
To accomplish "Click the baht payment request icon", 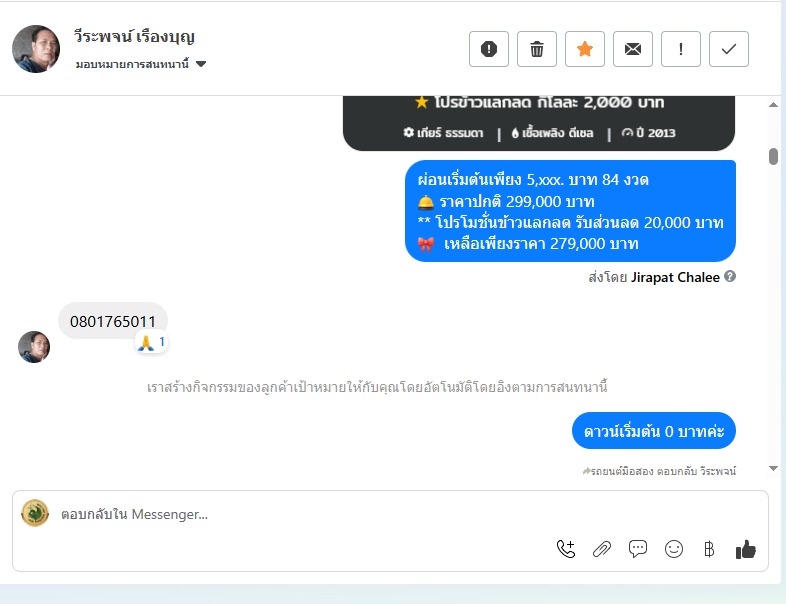I will coord(709,549).
